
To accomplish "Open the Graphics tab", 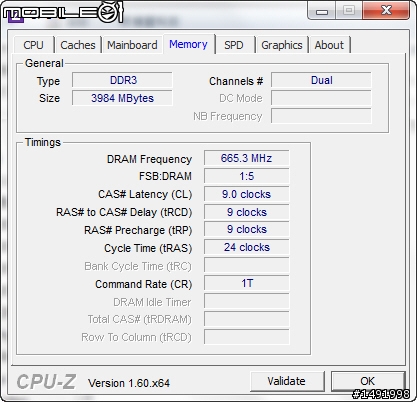I will [282, 45].
